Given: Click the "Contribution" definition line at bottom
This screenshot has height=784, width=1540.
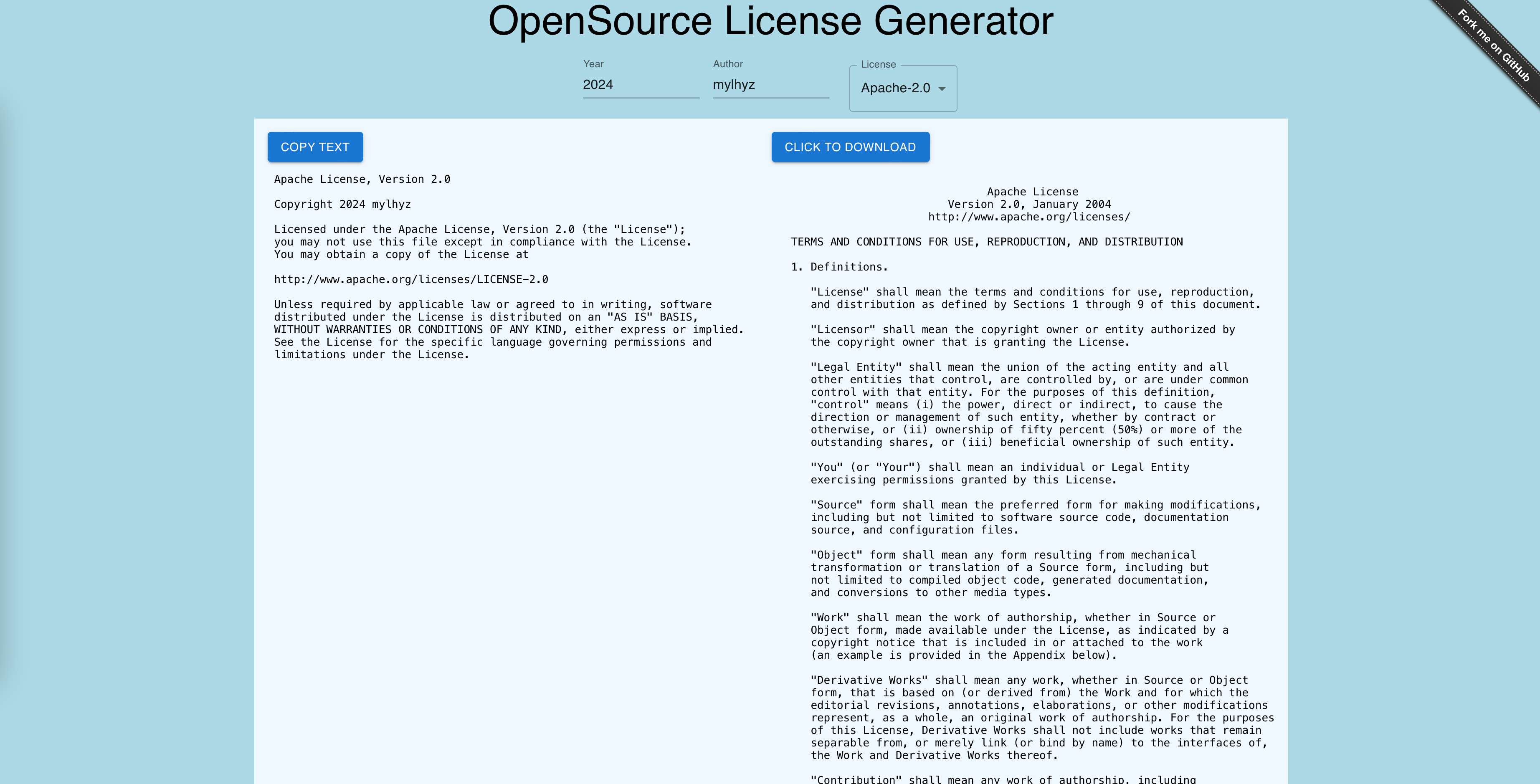Looking at the screenshot, I should pyautogui.click(x=1003, y=779).
